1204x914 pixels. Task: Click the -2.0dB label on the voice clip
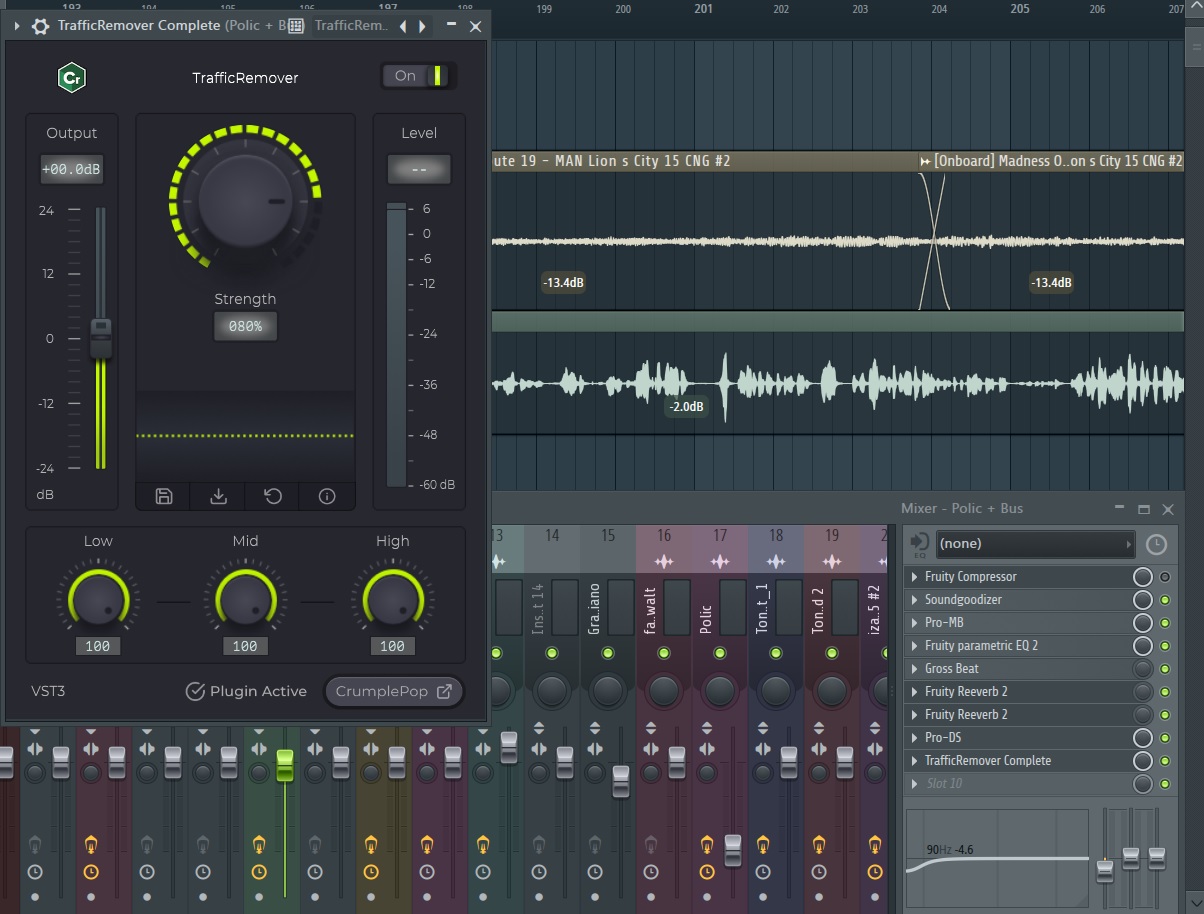pyautogui.click(x=686, y=407)
